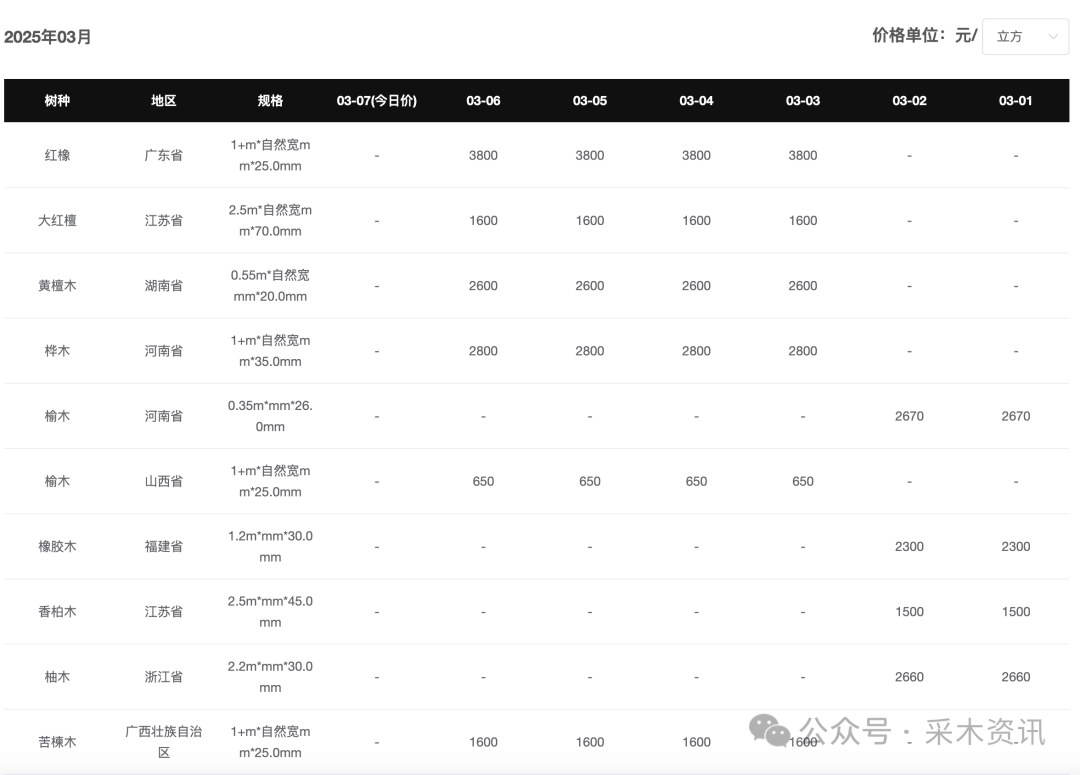Viewport: 1080px width, 775px height.
Task: Click the 03-03 column header
Action: (803, 101)
